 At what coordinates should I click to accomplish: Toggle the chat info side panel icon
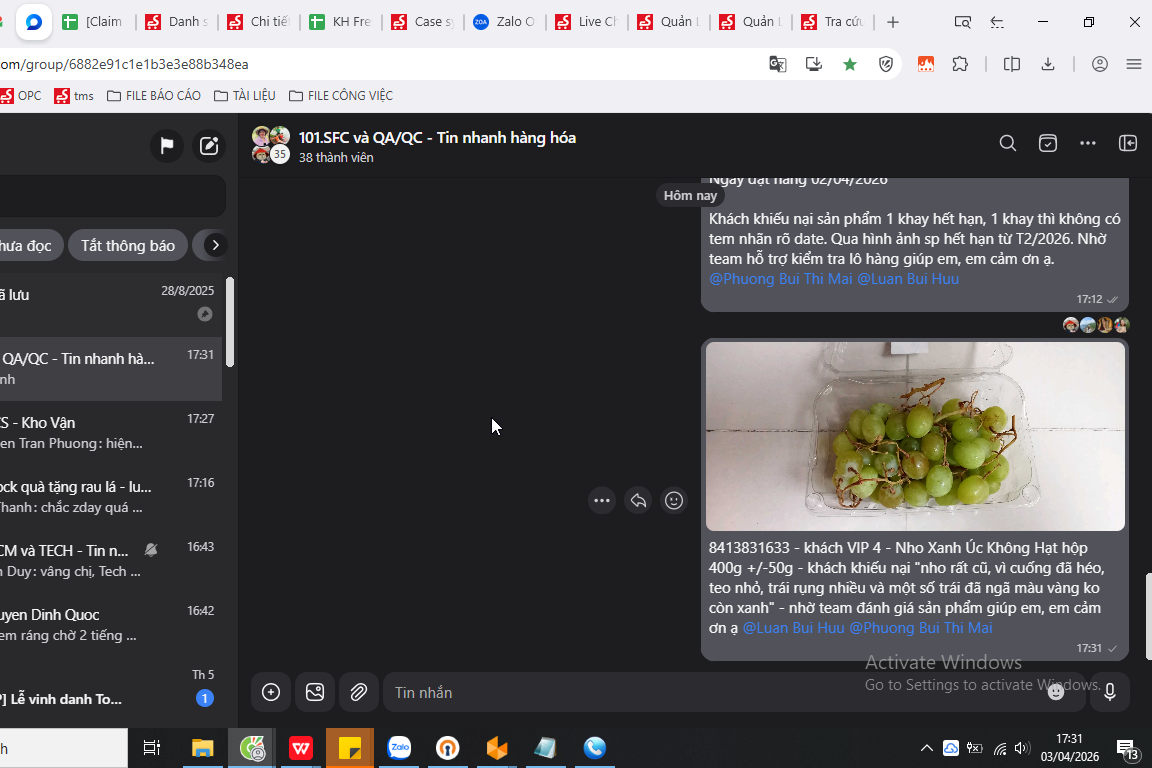[x=1128, y=143]
